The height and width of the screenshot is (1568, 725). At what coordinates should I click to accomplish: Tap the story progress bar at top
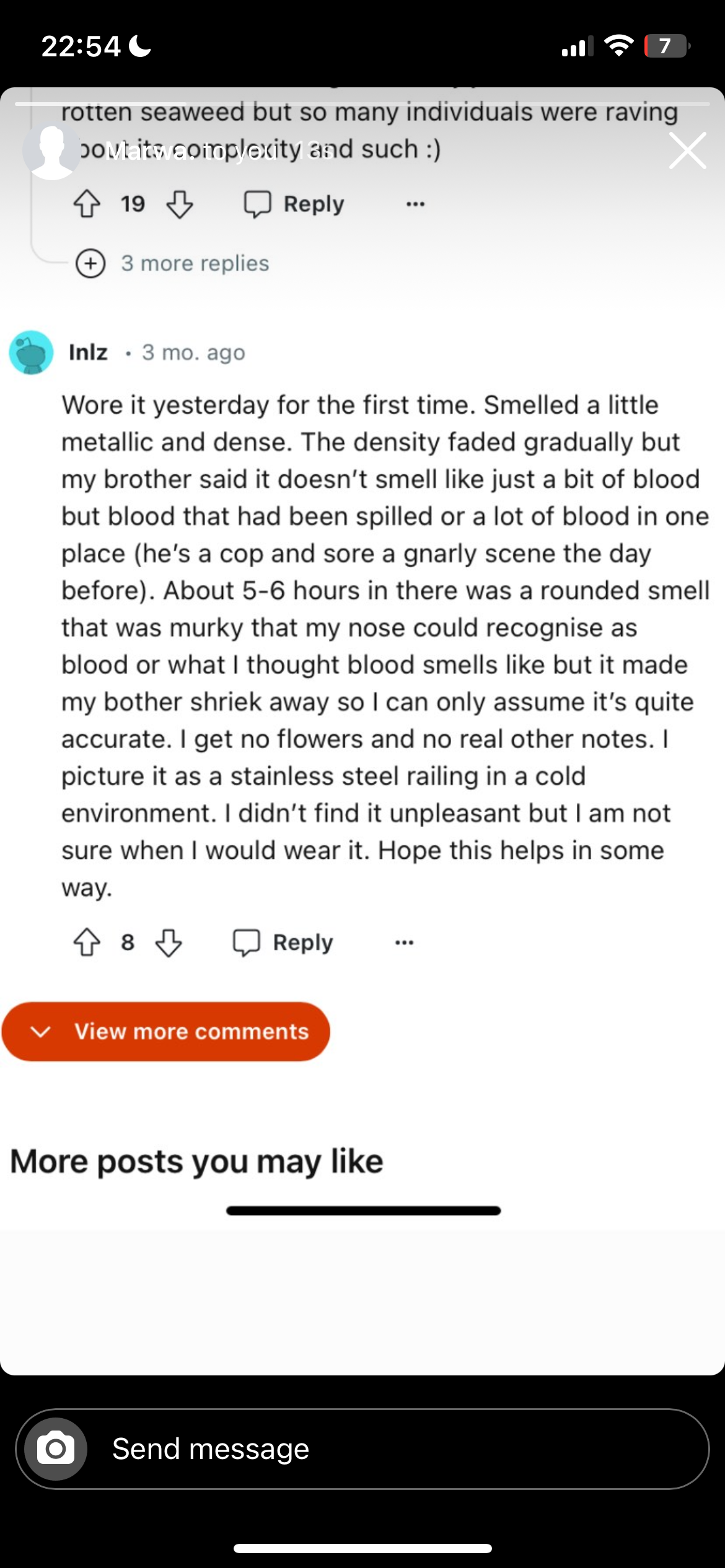(362, 103)
